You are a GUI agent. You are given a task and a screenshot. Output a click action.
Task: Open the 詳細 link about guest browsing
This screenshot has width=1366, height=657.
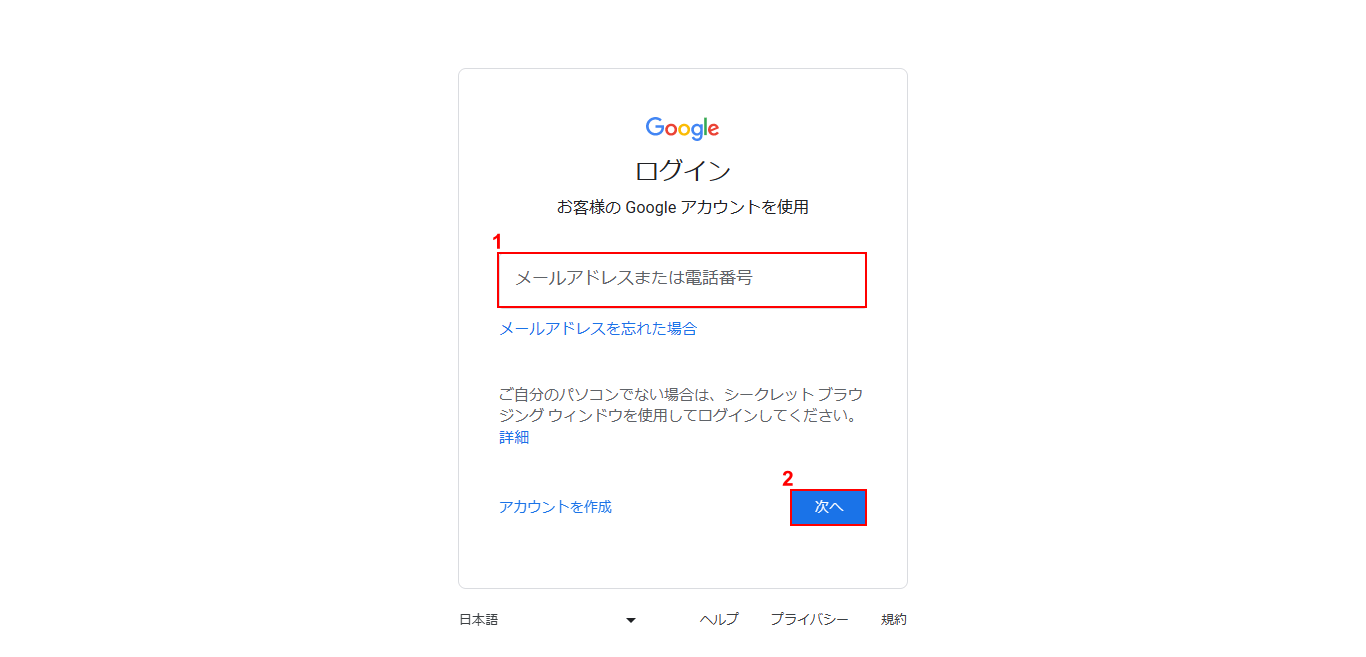tap(514, 437)
